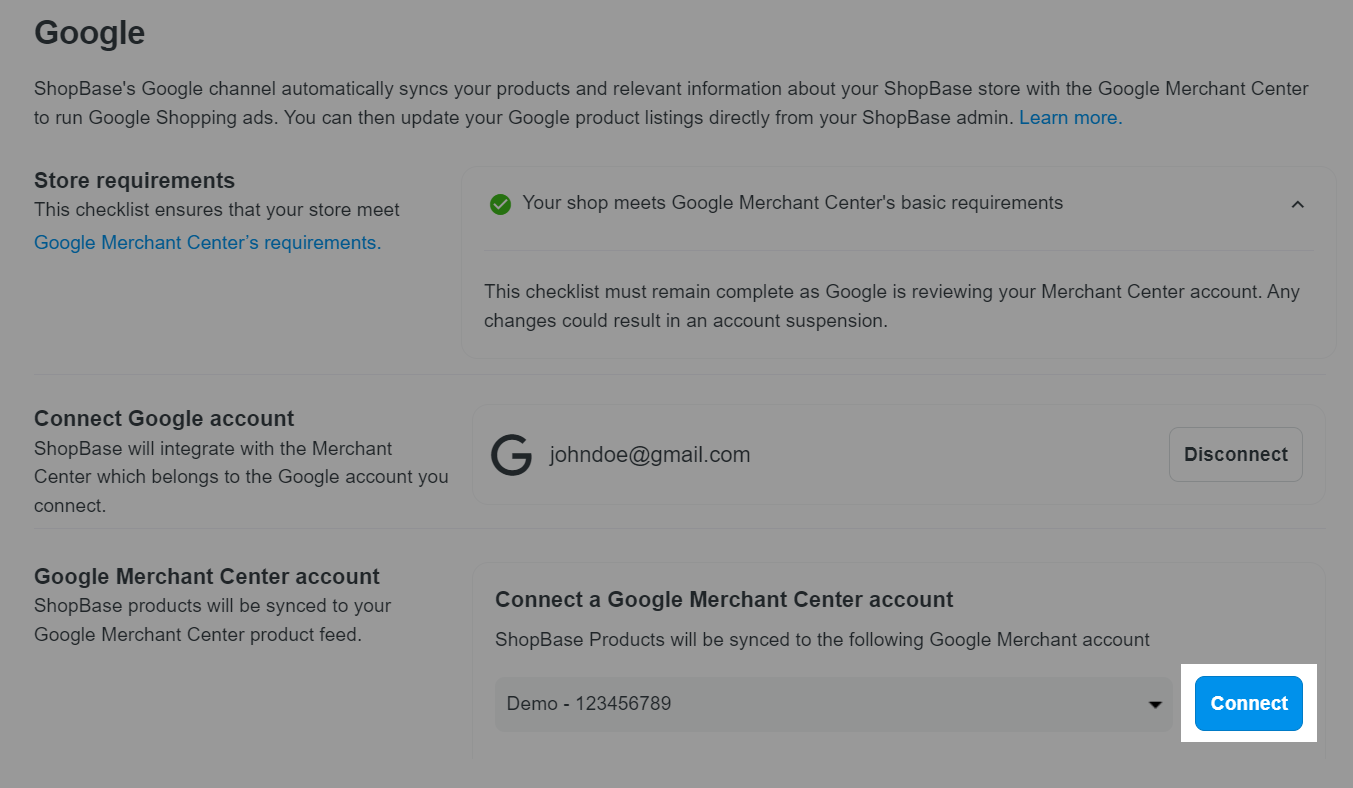Click the Google G logo icon

coord(511,455)
